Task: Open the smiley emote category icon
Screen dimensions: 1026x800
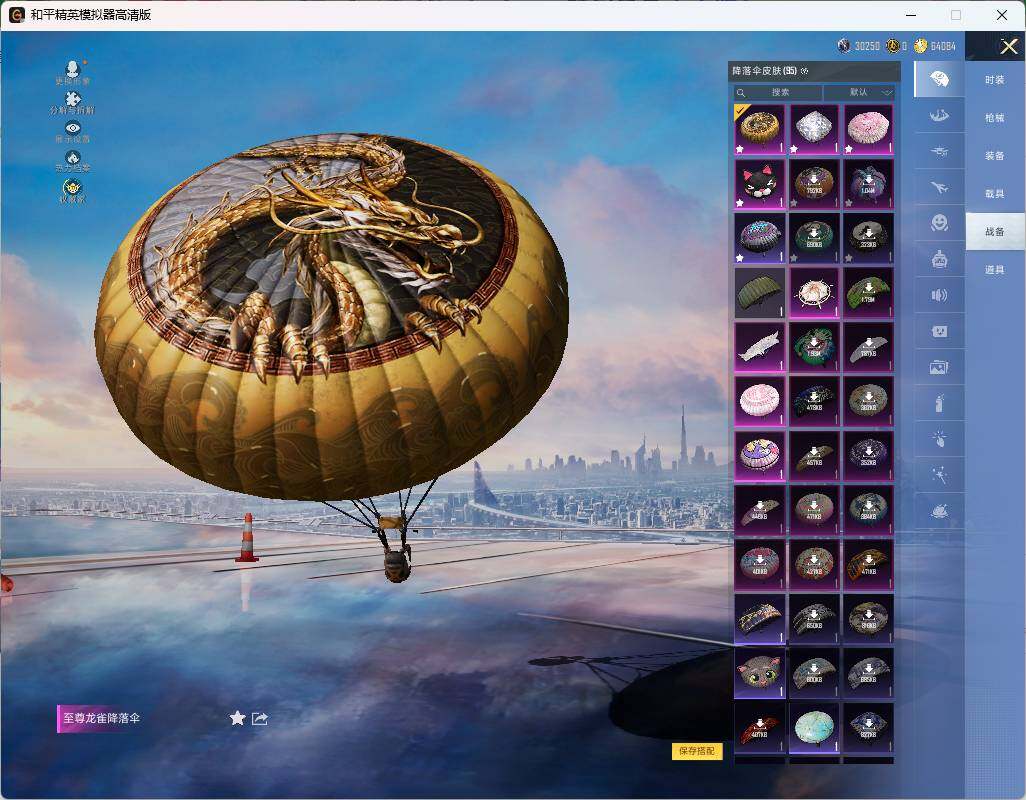Action: pyautogui.click(x=939, y=224)
